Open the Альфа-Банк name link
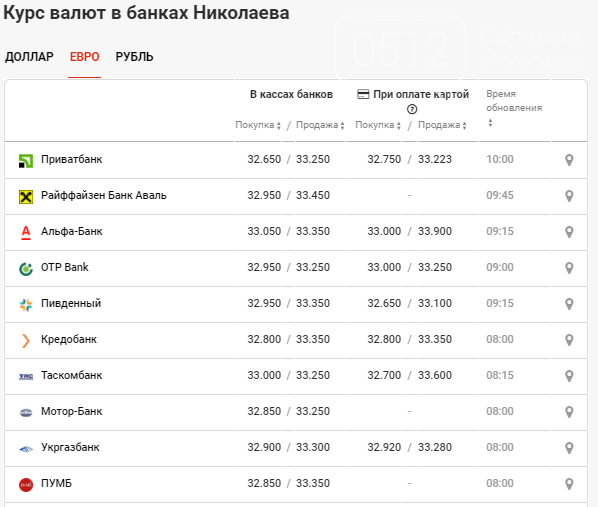Viewport: 598px width, 507px height. 72,231
